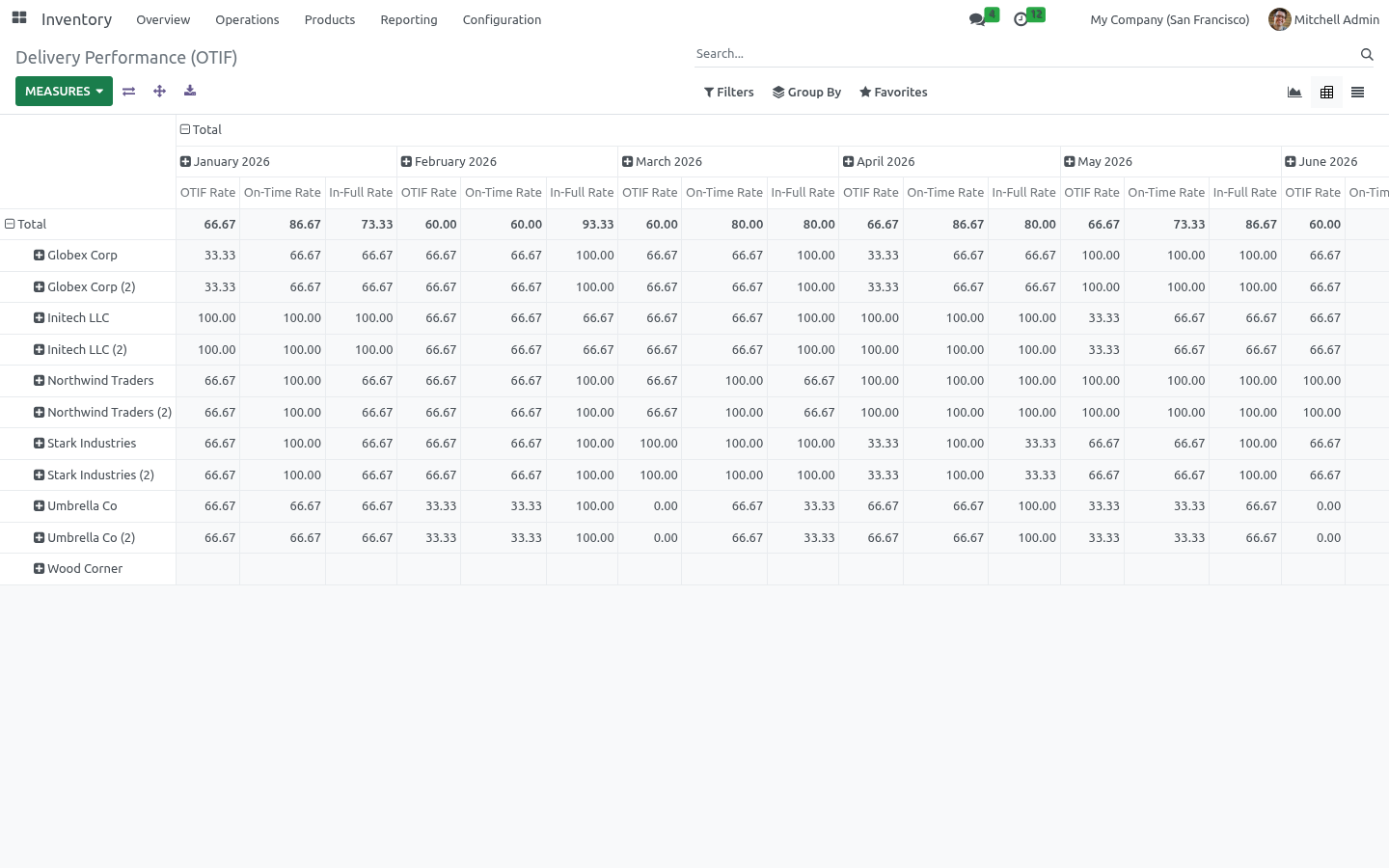This screenshot has width=1389, height=868.
Task: Click the Mitchell Admin user name
Action: coord(1336,19)
